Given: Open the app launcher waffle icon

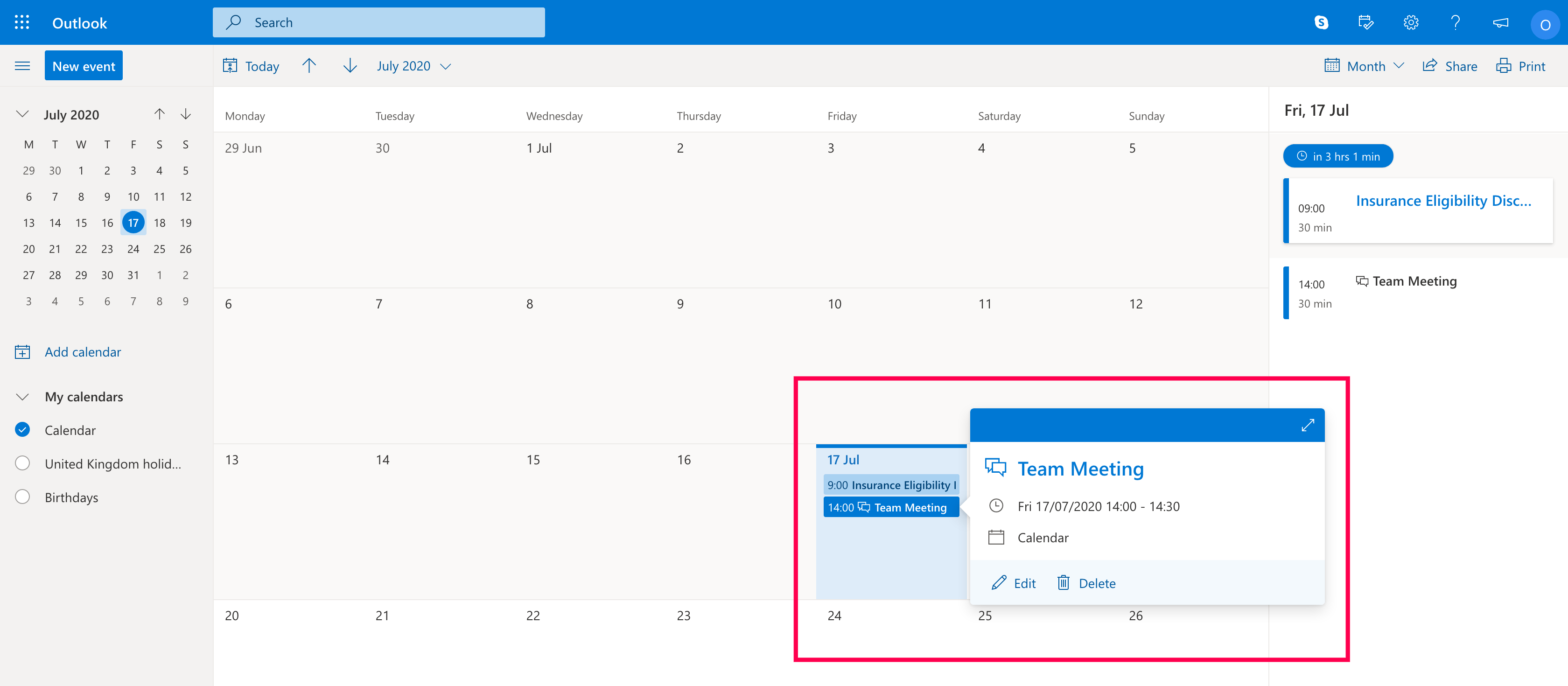Looking at the screenshot, I should (x=22, y=22).
